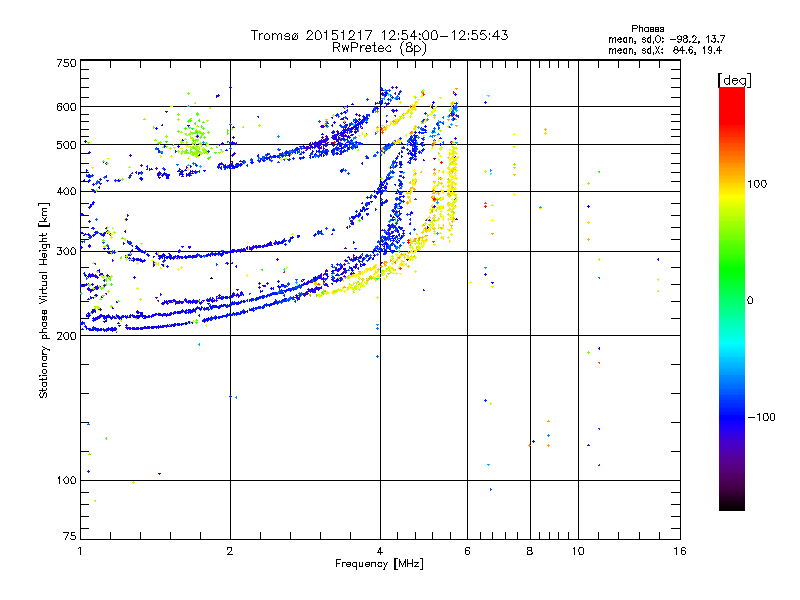
Task: Click the y-axis tick label "750"
Action: (67, 63)
